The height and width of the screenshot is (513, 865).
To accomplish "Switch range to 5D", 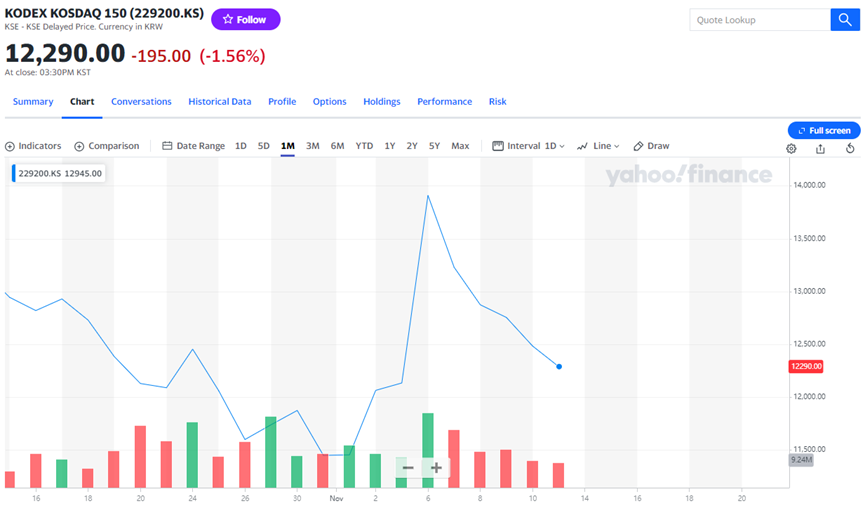I will 264,146.
